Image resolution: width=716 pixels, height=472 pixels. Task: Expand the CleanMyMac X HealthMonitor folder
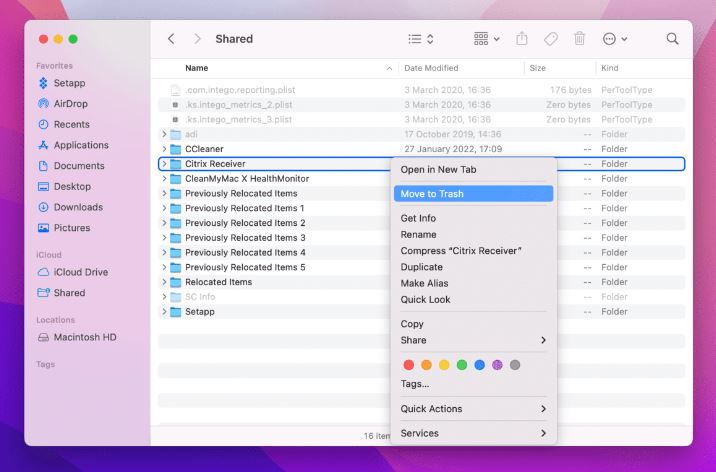(164, 178)
